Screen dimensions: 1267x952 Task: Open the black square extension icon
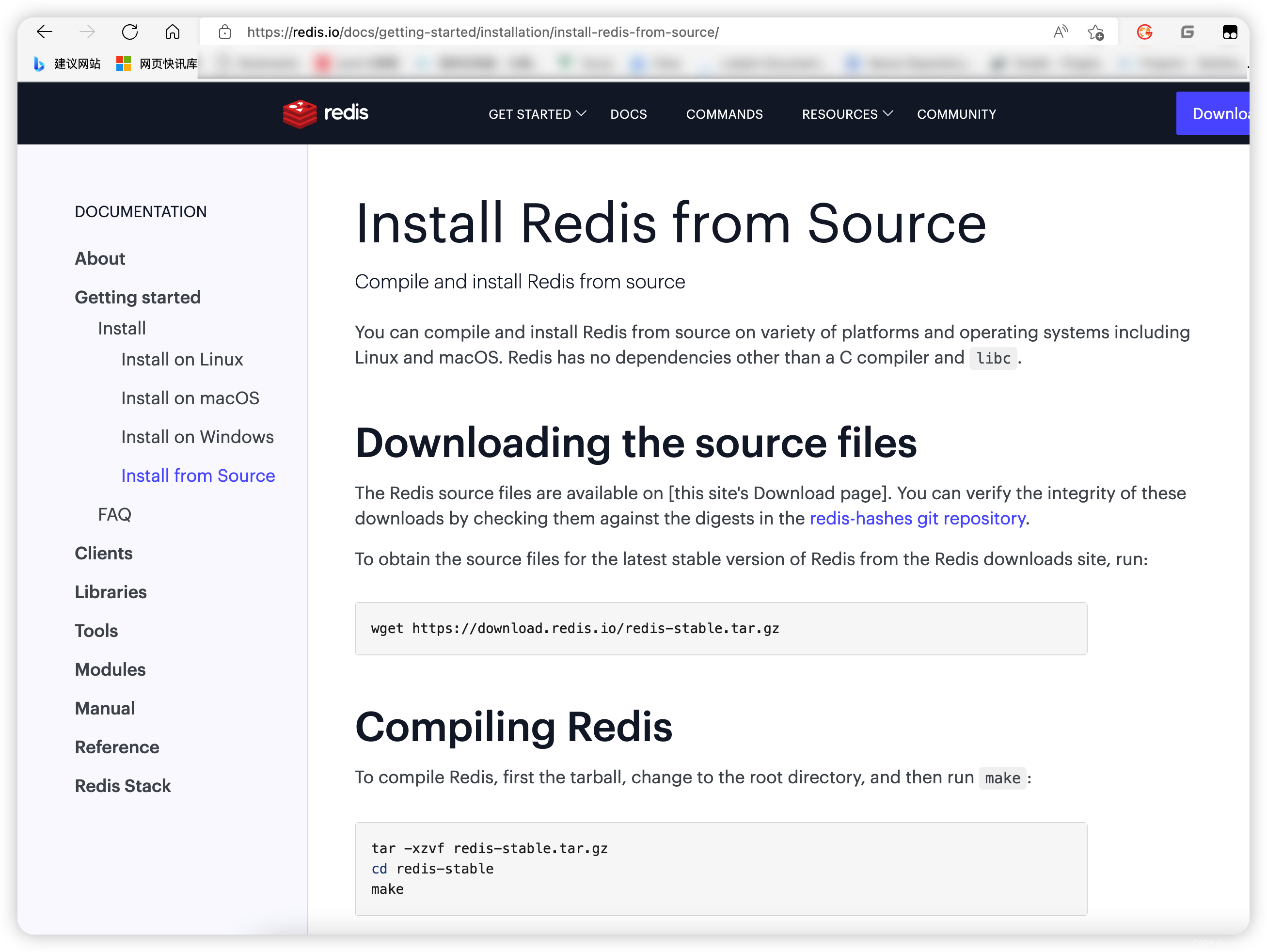1230,32
